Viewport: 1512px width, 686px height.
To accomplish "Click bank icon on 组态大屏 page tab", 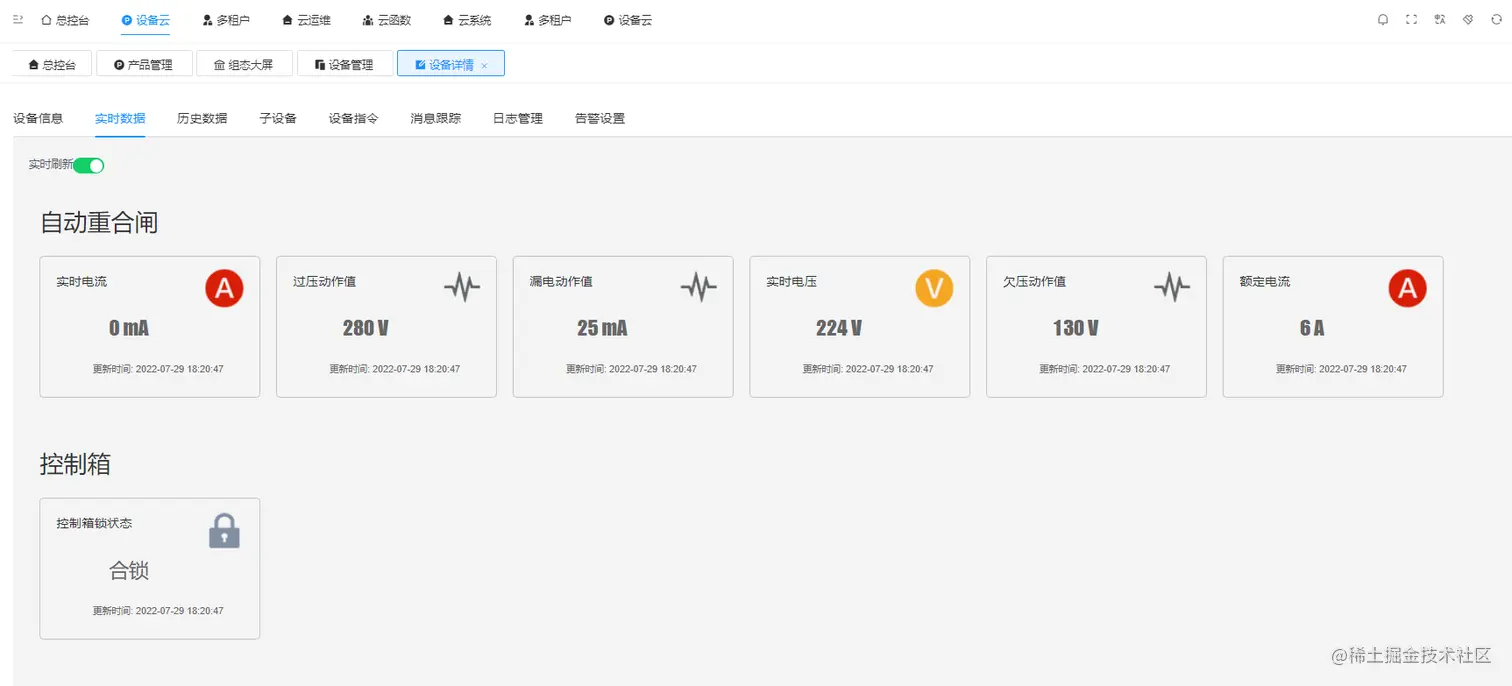I will [220, 64].
